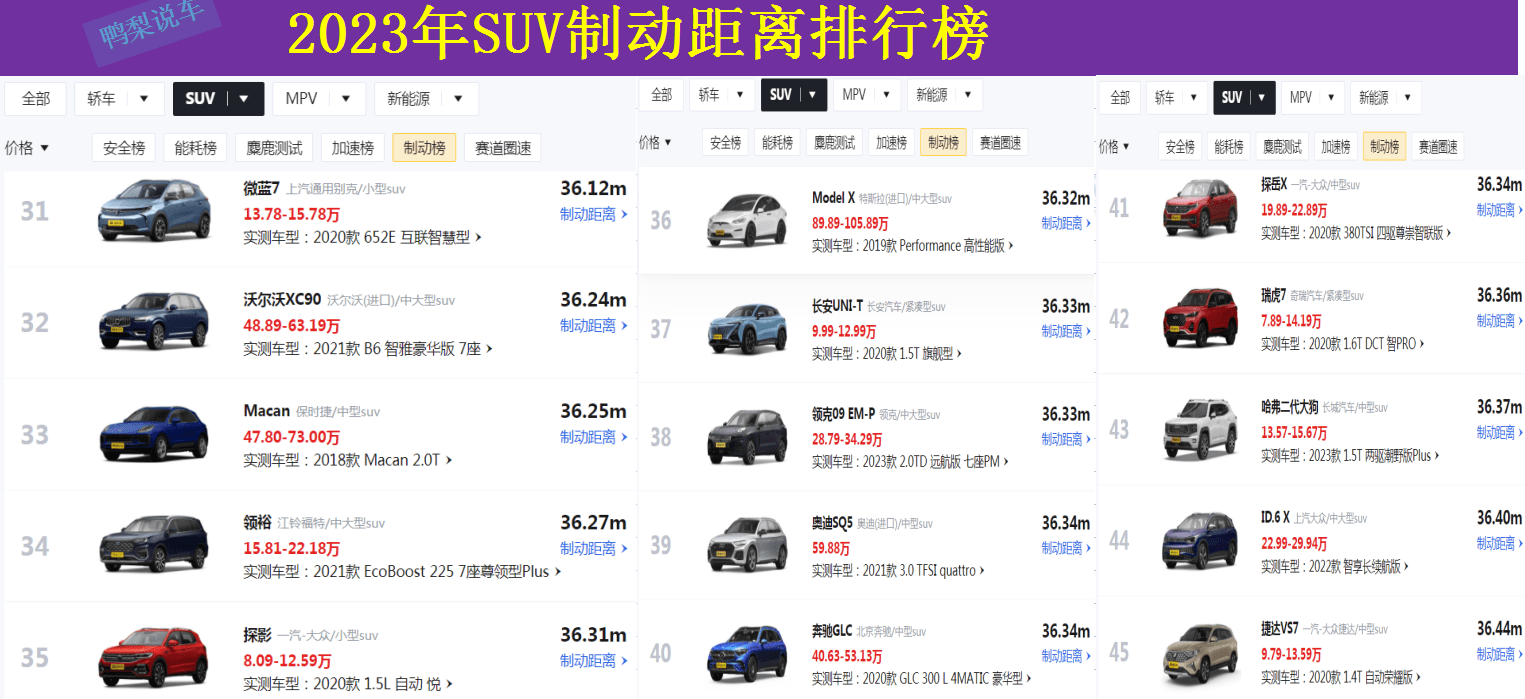Open 制动距离 details for Model X
Screen dimensions: 1525x699
point(1066,223)
